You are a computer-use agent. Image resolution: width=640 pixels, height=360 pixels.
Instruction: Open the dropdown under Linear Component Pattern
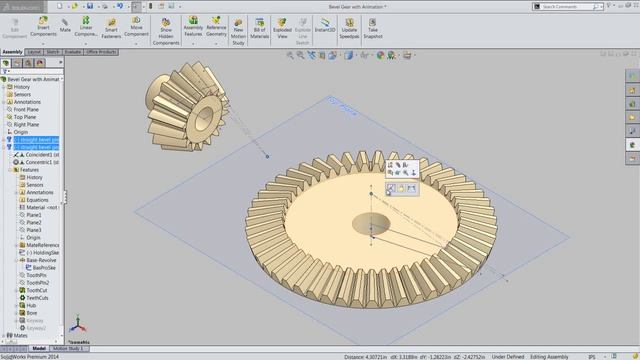coord(86,44)
